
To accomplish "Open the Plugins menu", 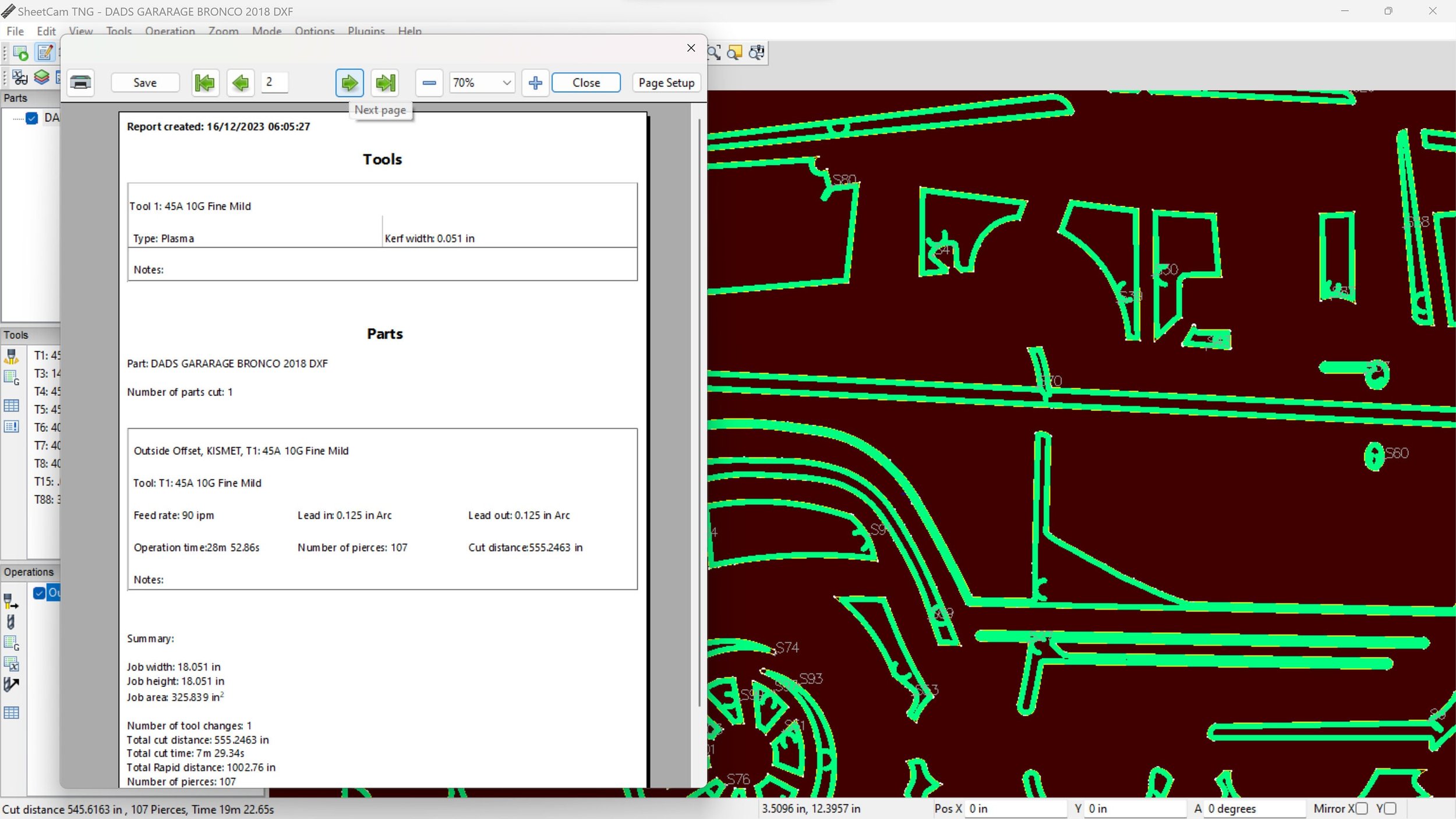I will [x=366, y=31].
